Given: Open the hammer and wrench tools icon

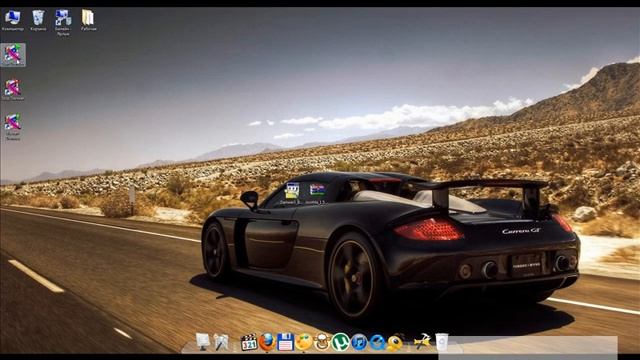Looking at the screenshot, I should (x=422, y=341).
